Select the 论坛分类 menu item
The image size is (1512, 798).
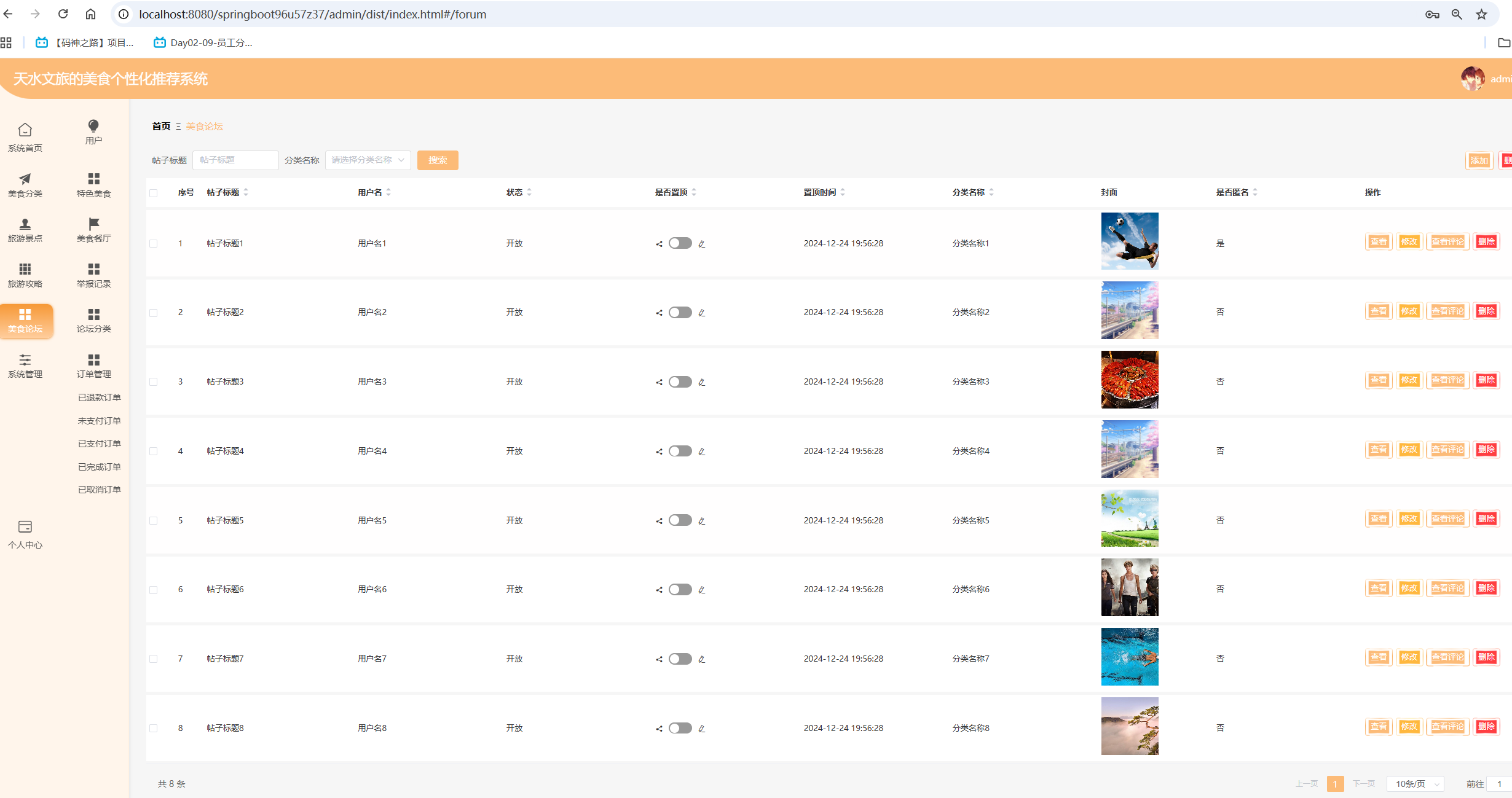coord(93,321)
